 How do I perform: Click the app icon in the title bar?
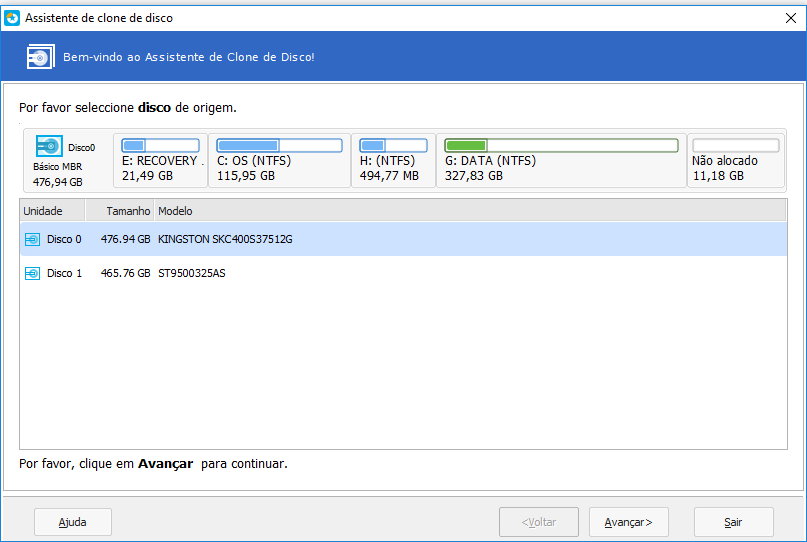pos(11,18)
